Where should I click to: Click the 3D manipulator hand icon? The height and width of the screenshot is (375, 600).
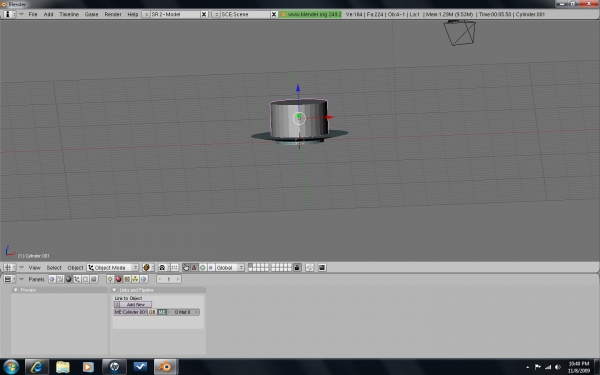click(186, 267)
